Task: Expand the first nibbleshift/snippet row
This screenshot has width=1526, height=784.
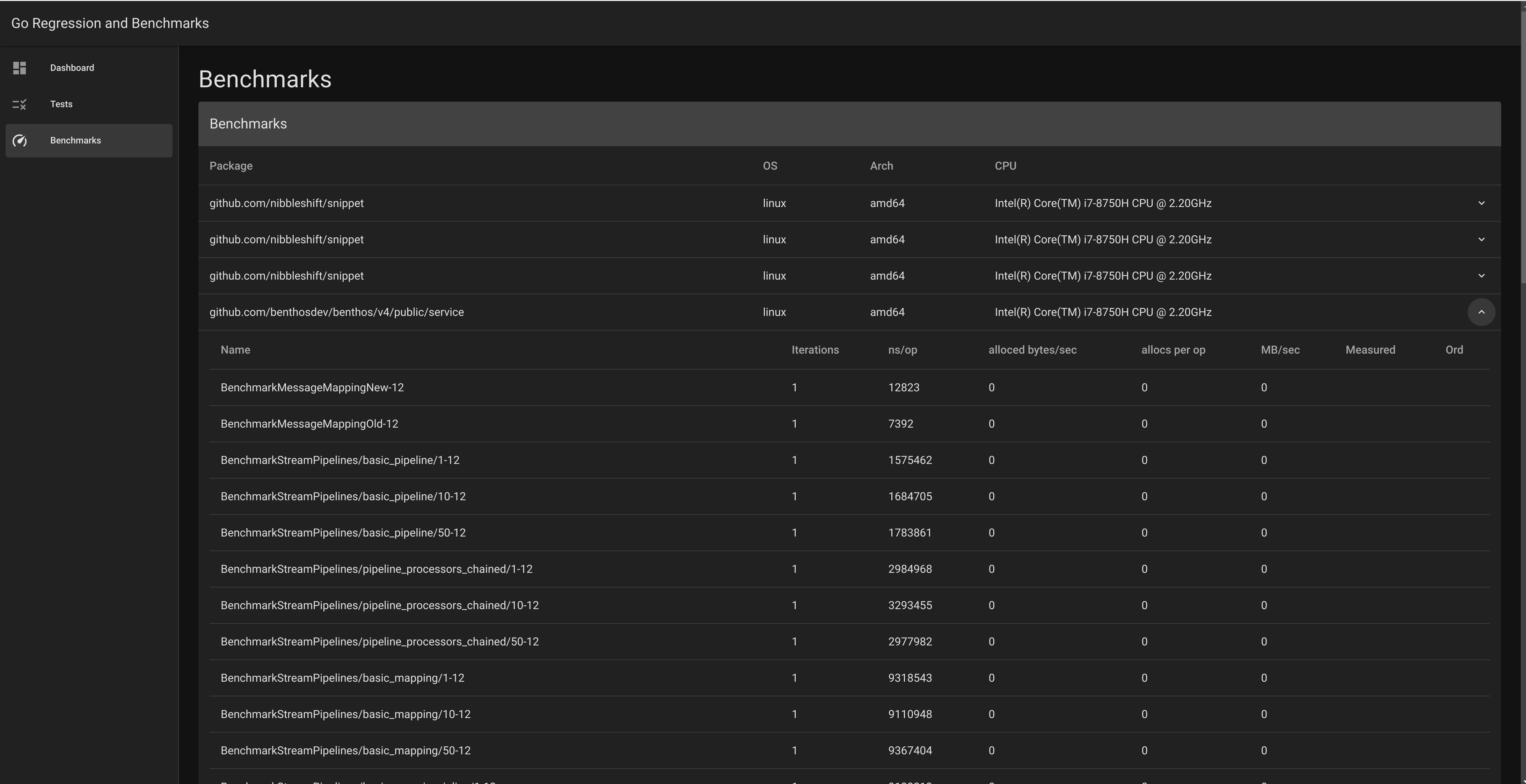Action: click(x=1481, y=203)
